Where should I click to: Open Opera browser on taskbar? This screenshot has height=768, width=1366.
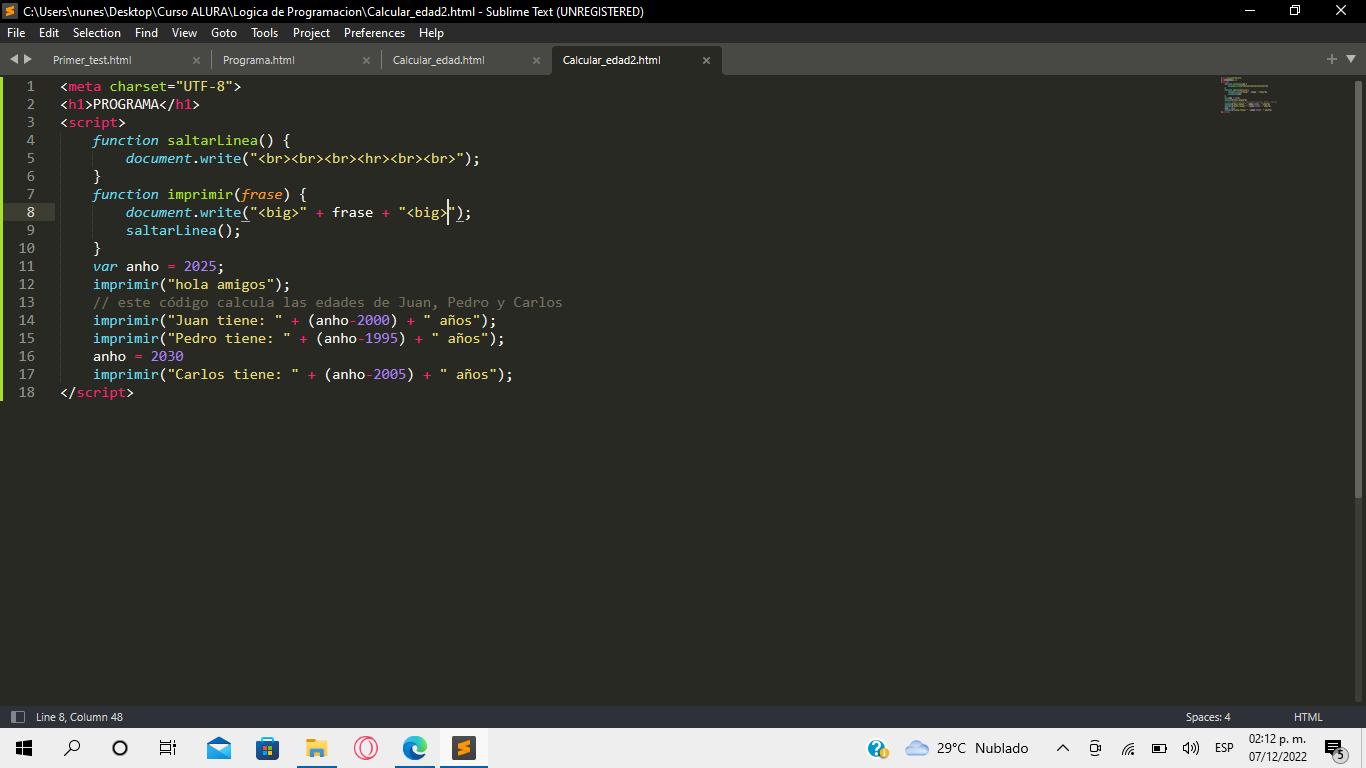[x=365, y=748]
